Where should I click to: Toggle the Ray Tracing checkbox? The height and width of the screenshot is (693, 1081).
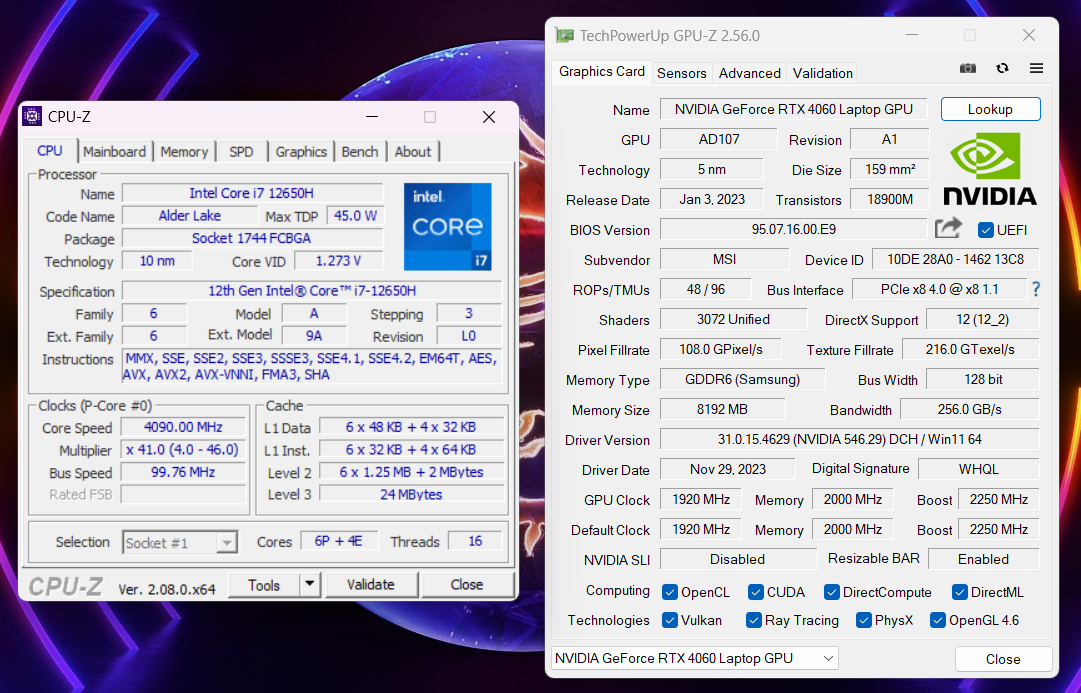point(754,620)
